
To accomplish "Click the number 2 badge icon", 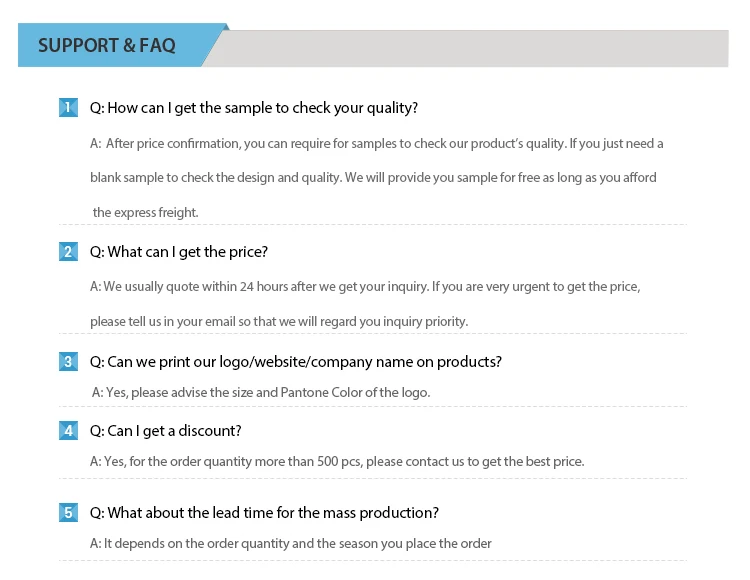I will coord(68,252).
